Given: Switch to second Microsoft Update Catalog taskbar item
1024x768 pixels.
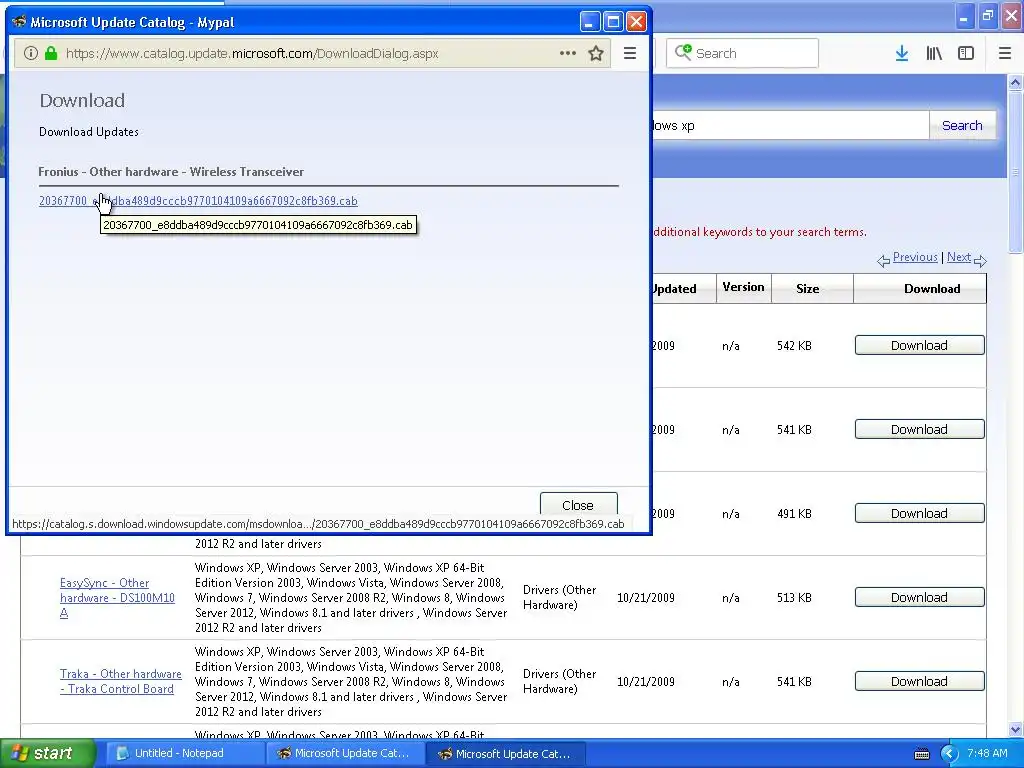Looking at the screenshot, I should coord(505,754).
